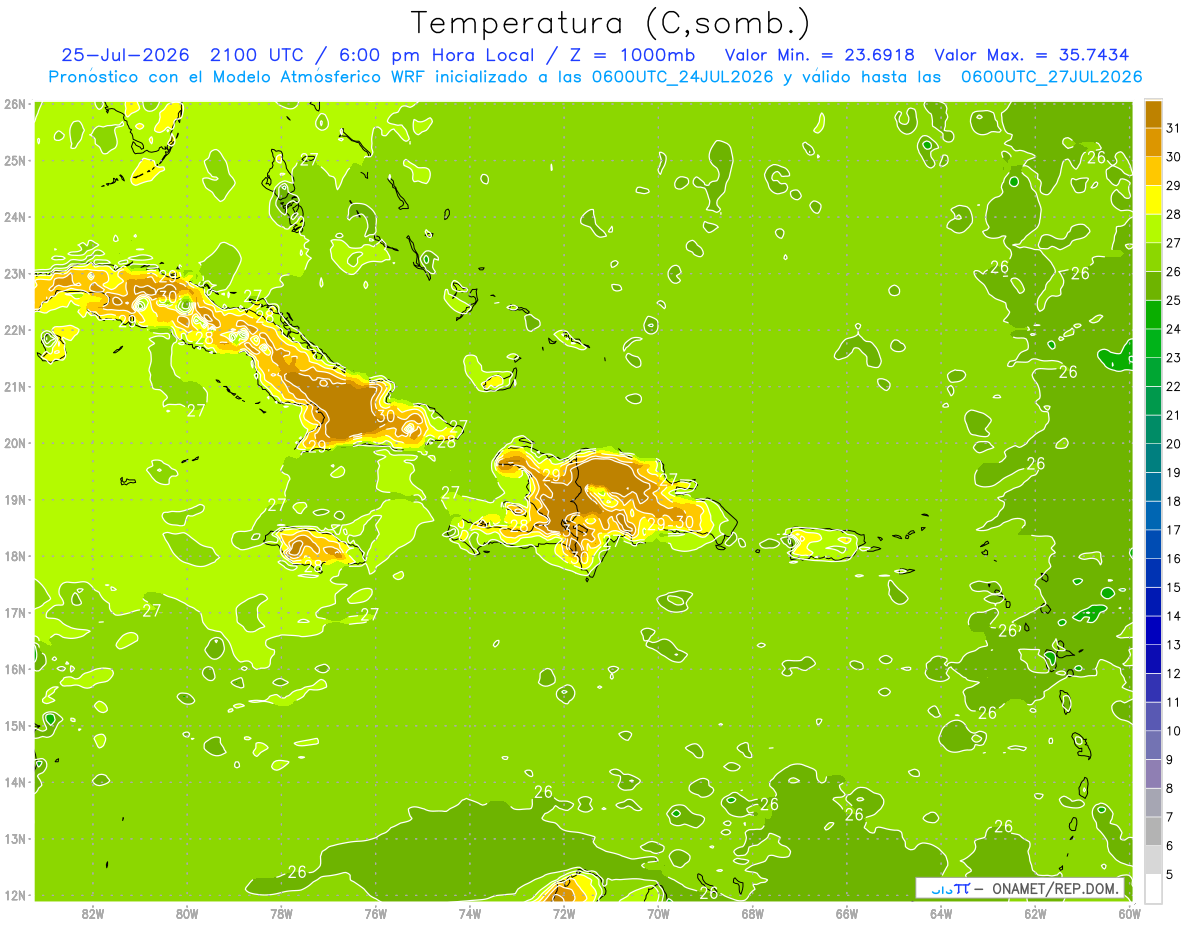This screenshot has height=927, width=1200.
Task: Click valid-until time '0600UTC_27JUL2026'
Action: click(1051, 77)
